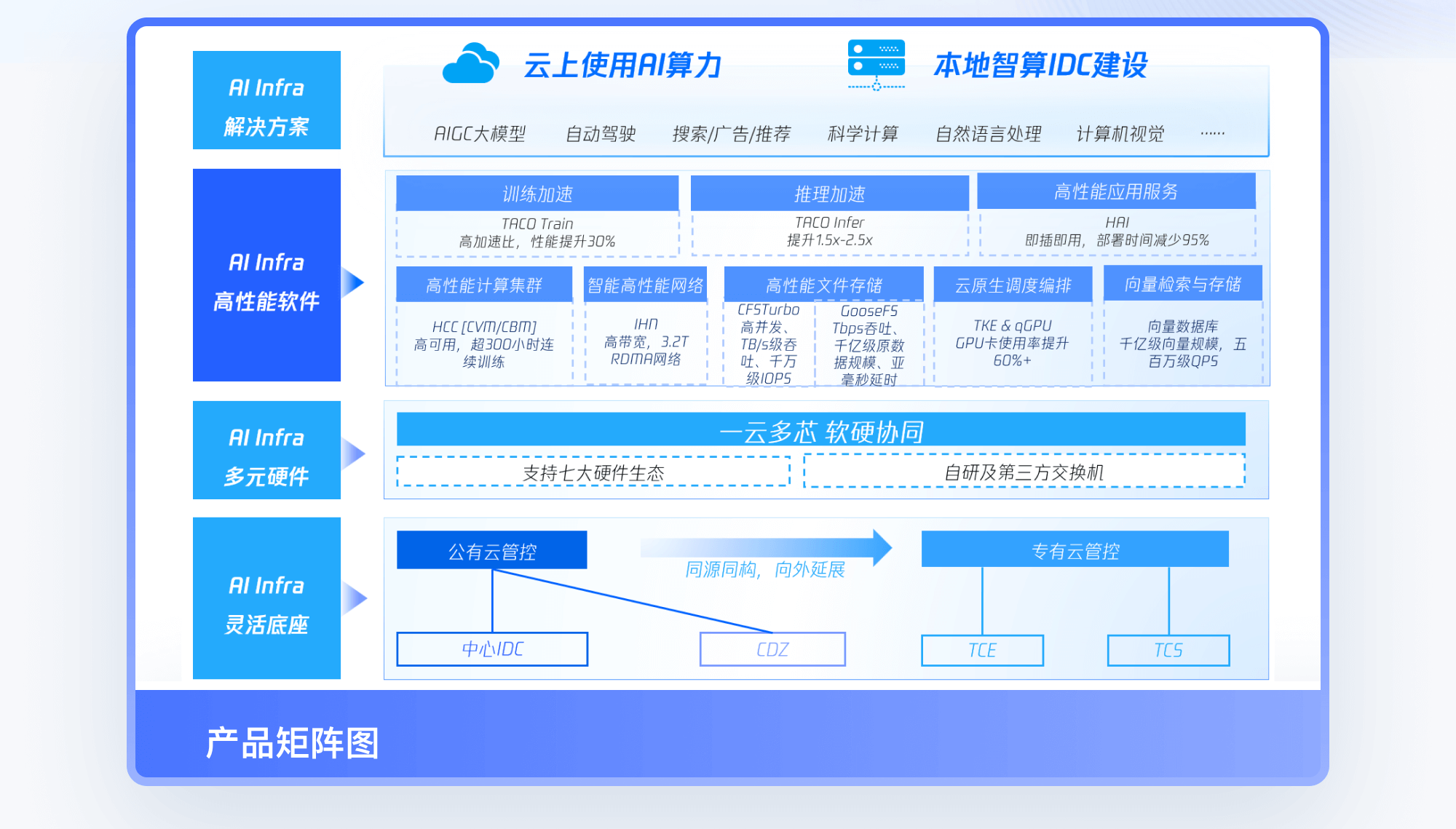Screen dimensions: 1456x829
Task: Click the 自研及第三方交换机 box
Action: pyautogui.click(x=1024, y=472)
